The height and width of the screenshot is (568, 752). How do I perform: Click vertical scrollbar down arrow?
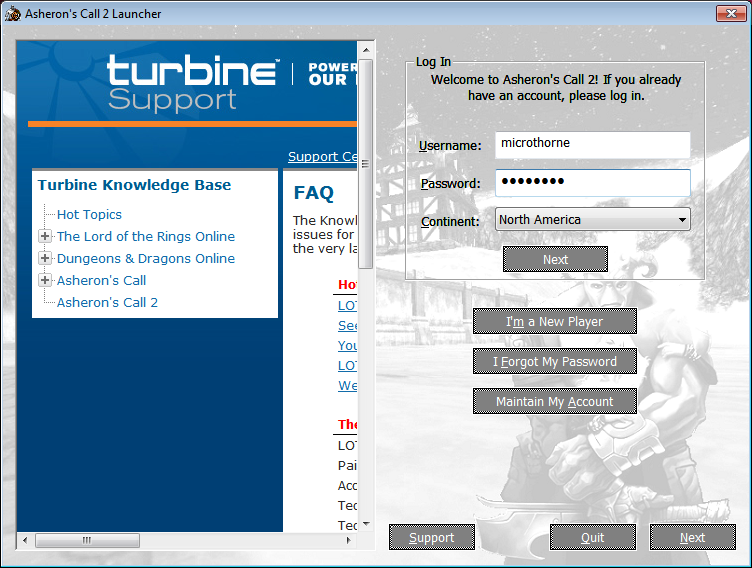(x=366, y=524)
